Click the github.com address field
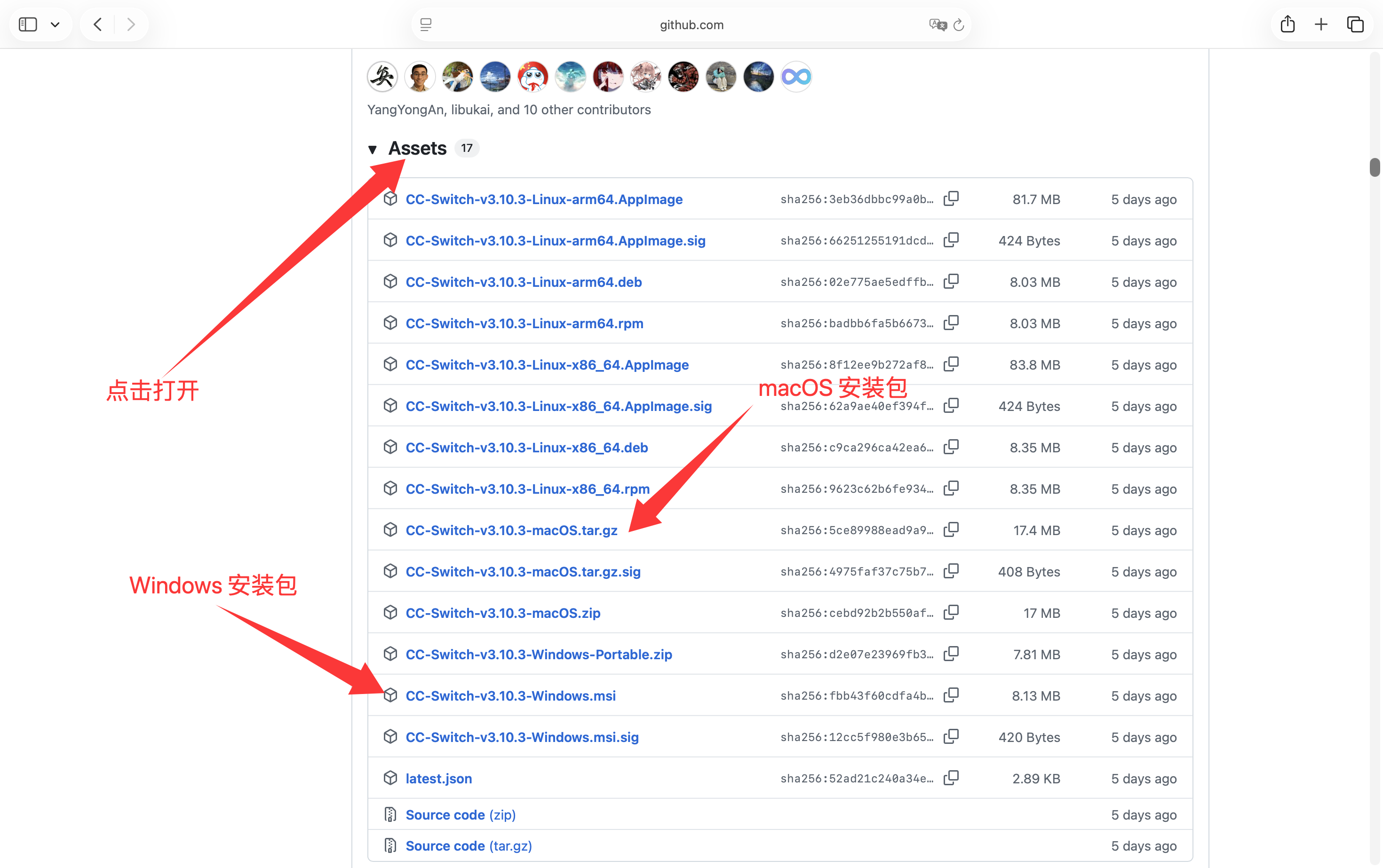This screenshot has width=1383, height=868. coord(691,24)
